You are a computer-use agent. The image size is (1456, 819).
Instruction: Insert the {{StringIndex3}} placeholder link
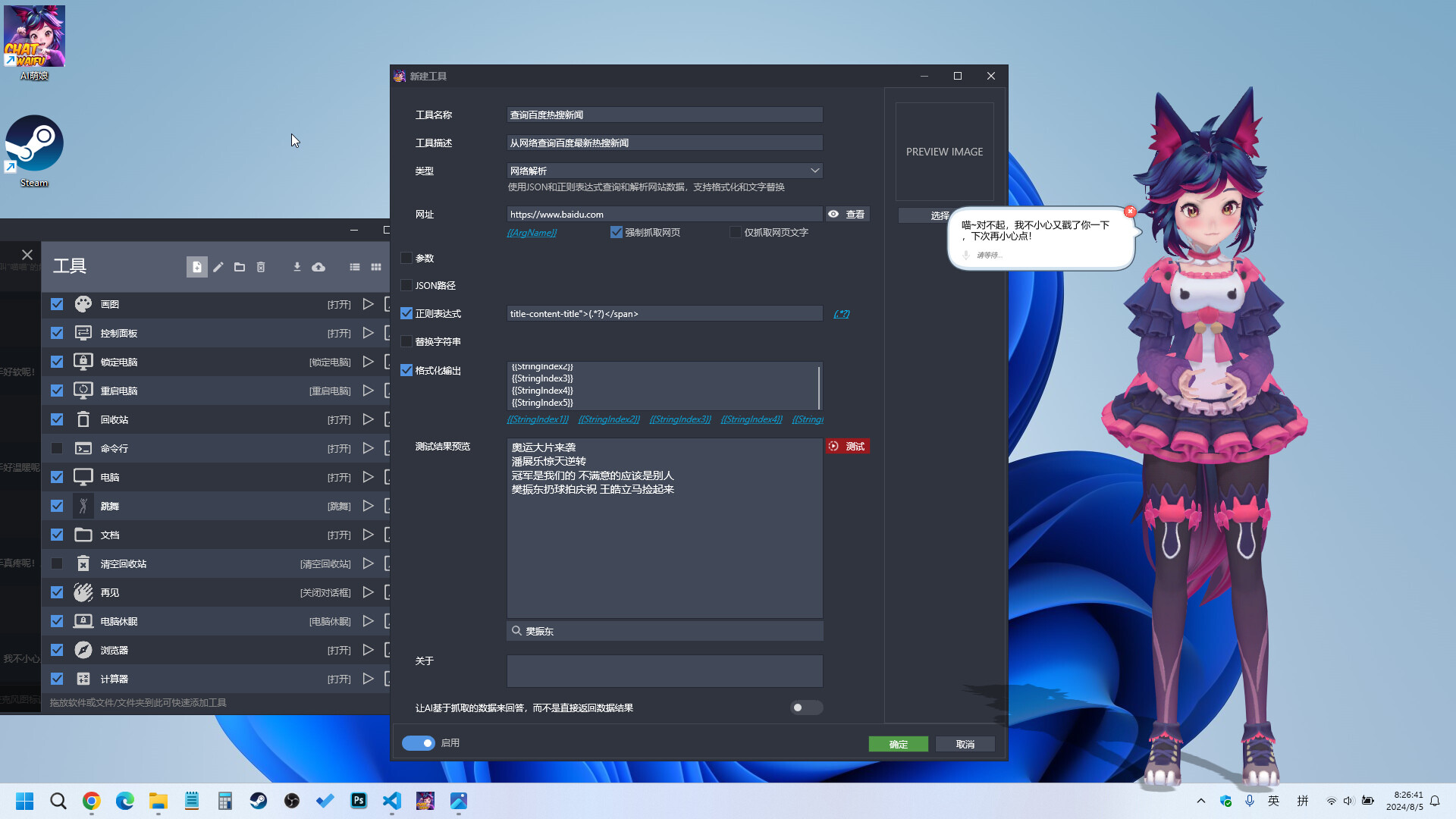[x=679, y=419]
